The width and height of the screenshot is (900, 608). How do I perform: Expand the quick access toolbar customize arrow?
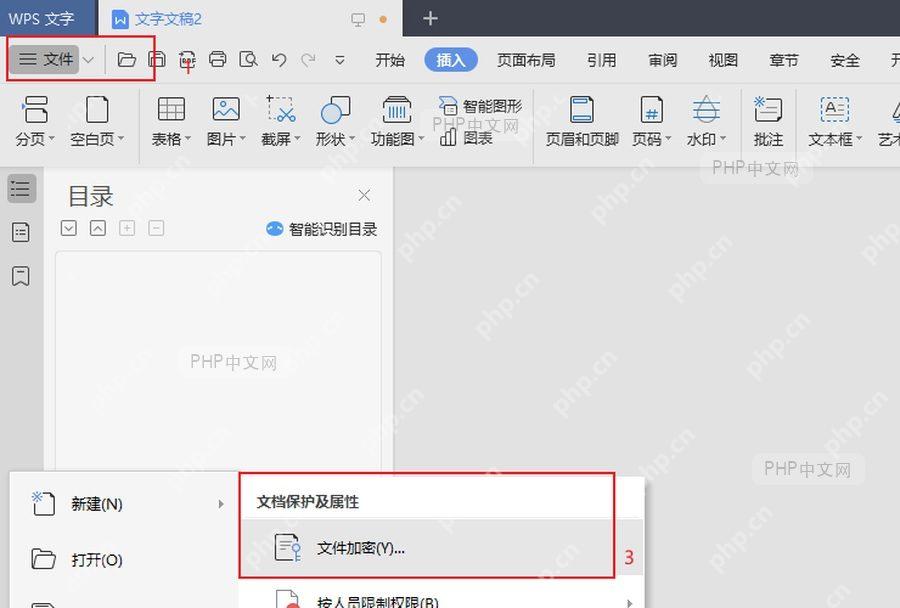coord(340,60)
